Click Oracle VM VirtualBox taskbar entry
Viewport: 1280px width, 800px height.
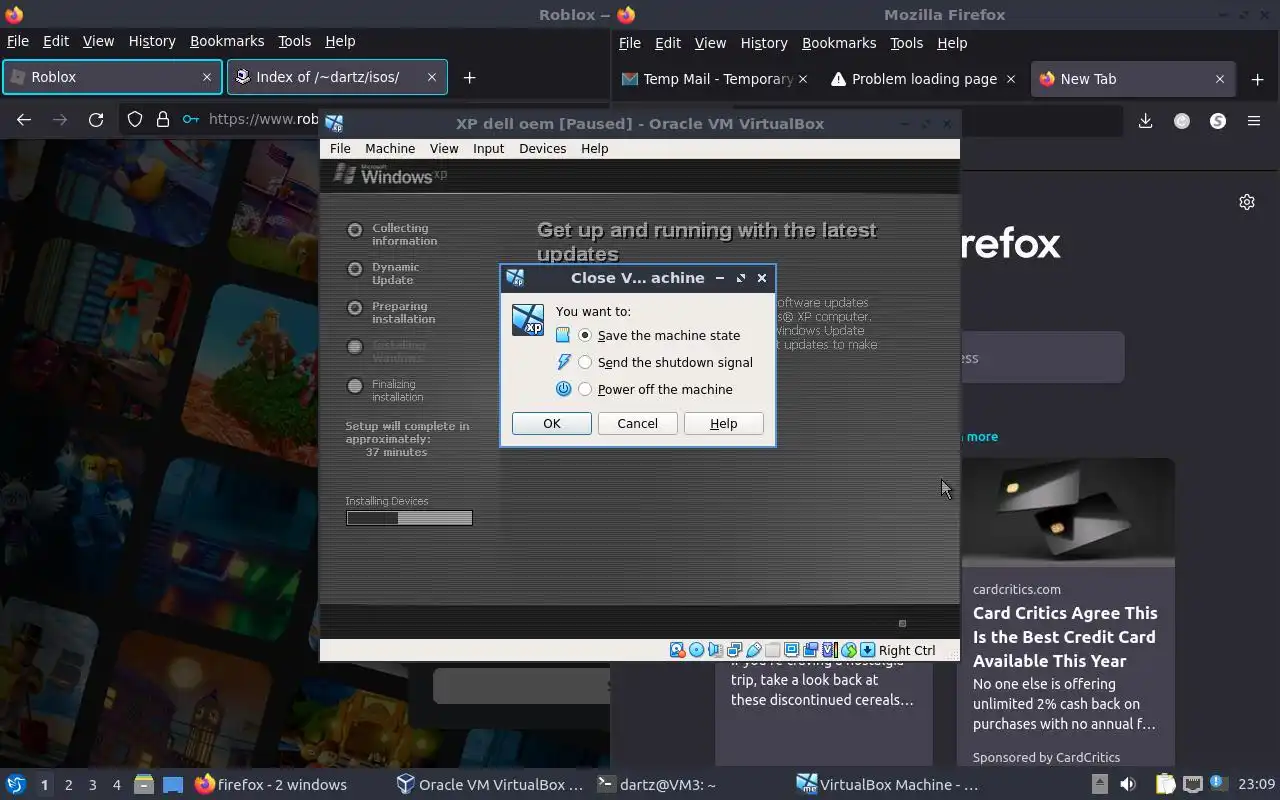pyautogui.click(x=489, y=784)
